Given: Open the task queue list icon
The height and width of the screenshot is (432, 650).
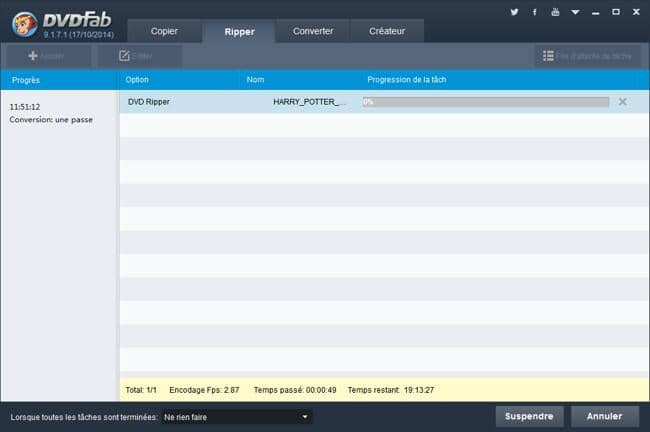Looking at the screenshot, I should [x=546, y=56].
